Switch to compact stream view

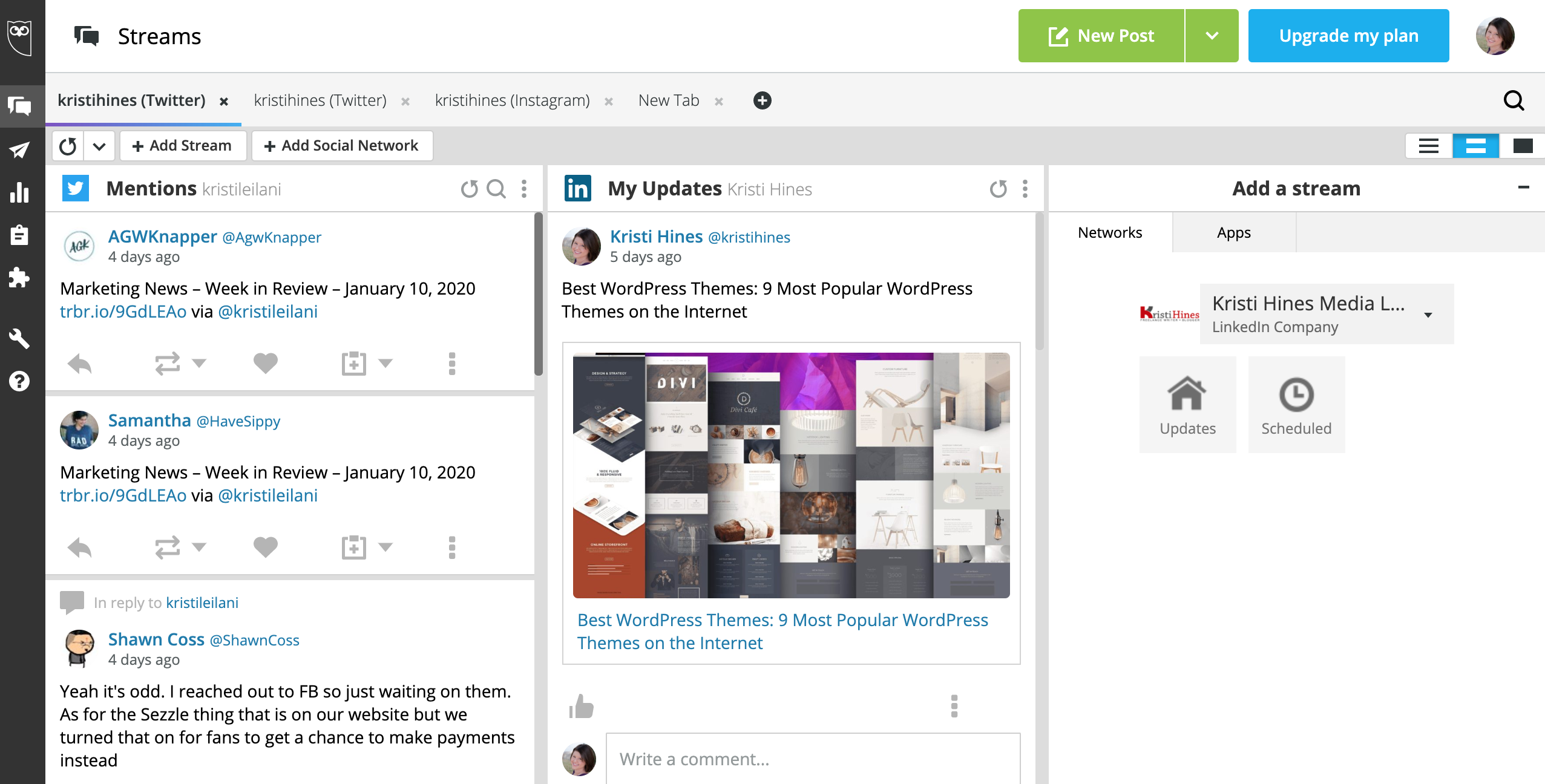1429,146
